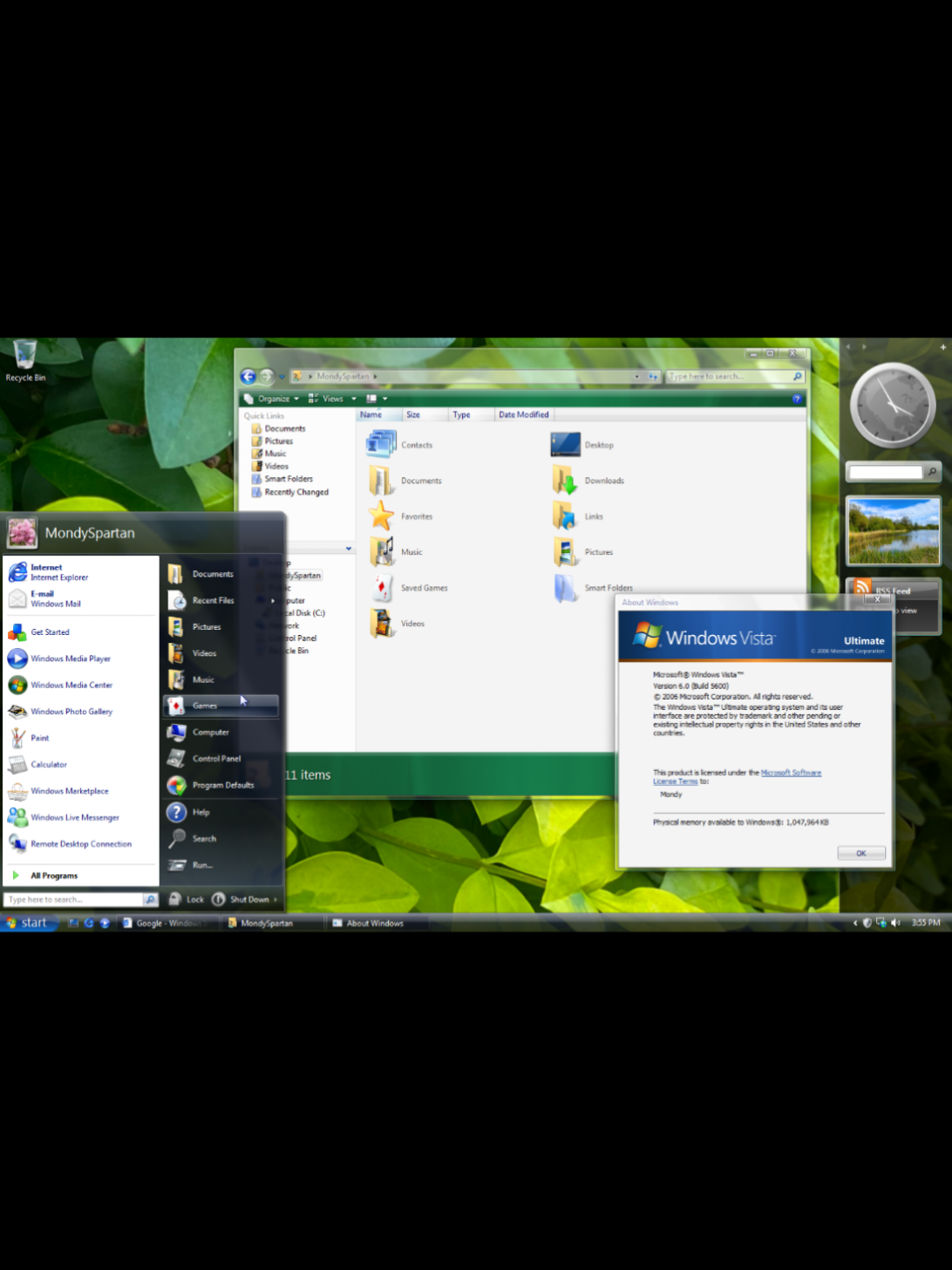Open Windows Photo Gallery
This screenshot has height=1270, width=952.
[81, 712]
